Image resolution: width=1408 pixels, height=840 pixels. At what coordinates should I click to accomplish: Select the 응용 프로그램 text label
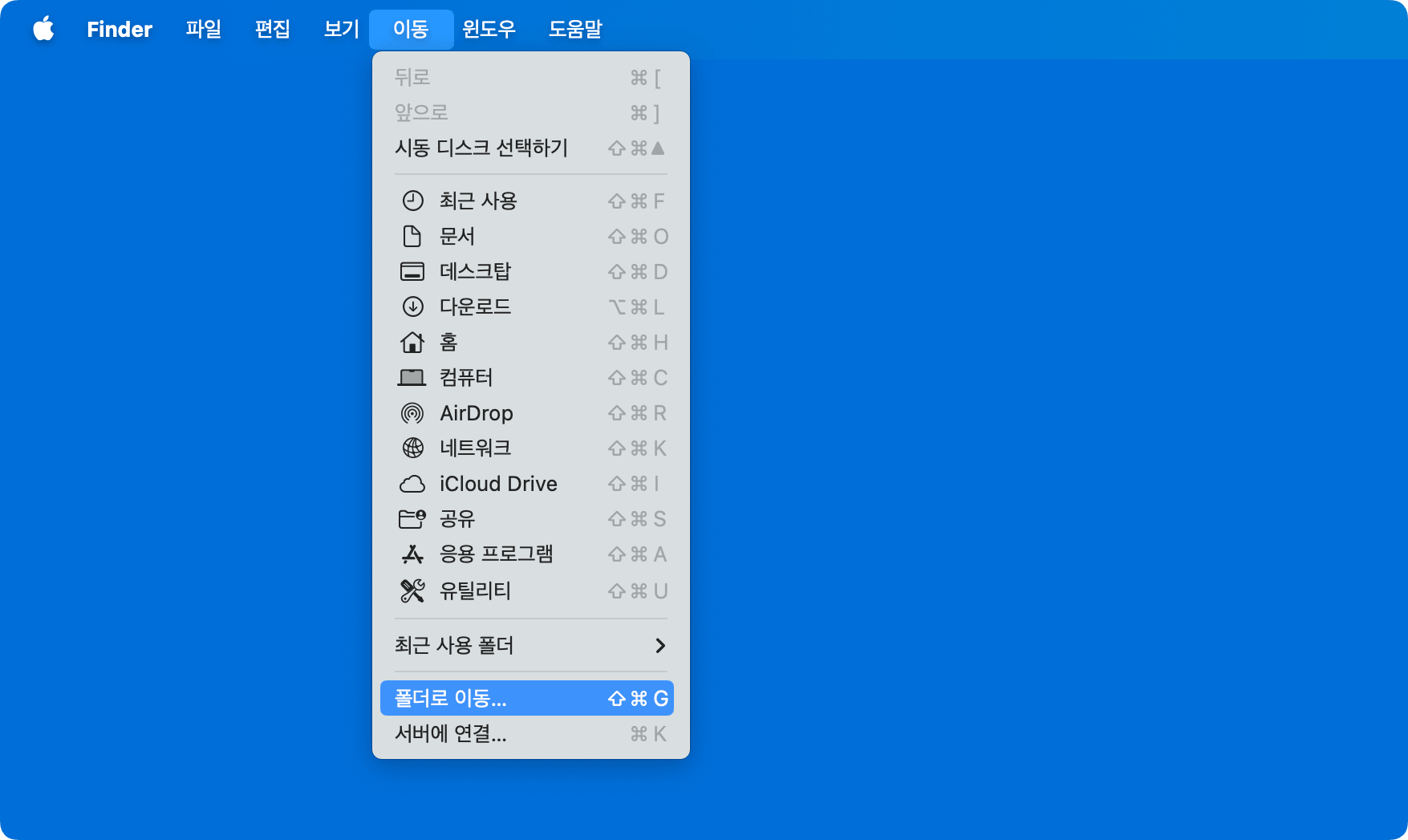coord(497,554)
